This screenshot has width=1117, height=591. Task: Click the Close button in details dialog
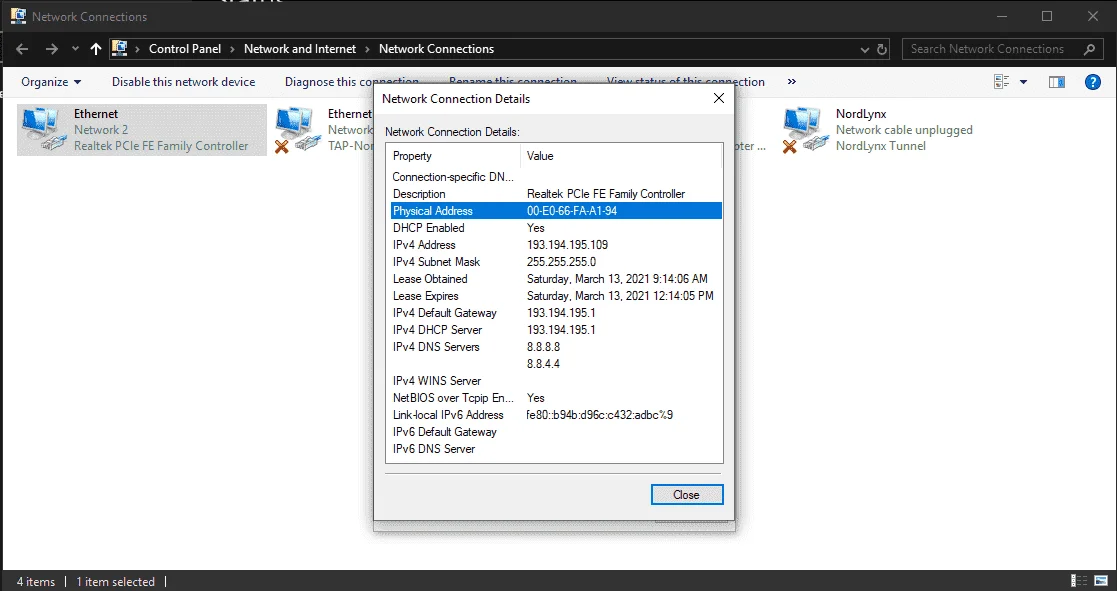(687, 495)
